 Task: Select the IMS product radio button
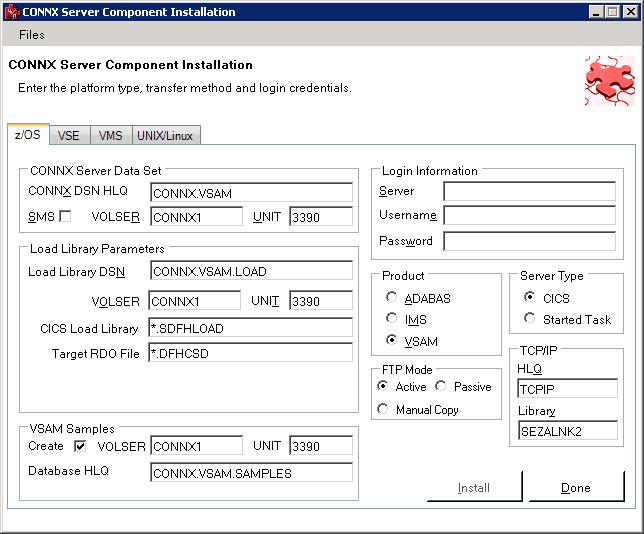pyautogui.click(x=392, y=319)
